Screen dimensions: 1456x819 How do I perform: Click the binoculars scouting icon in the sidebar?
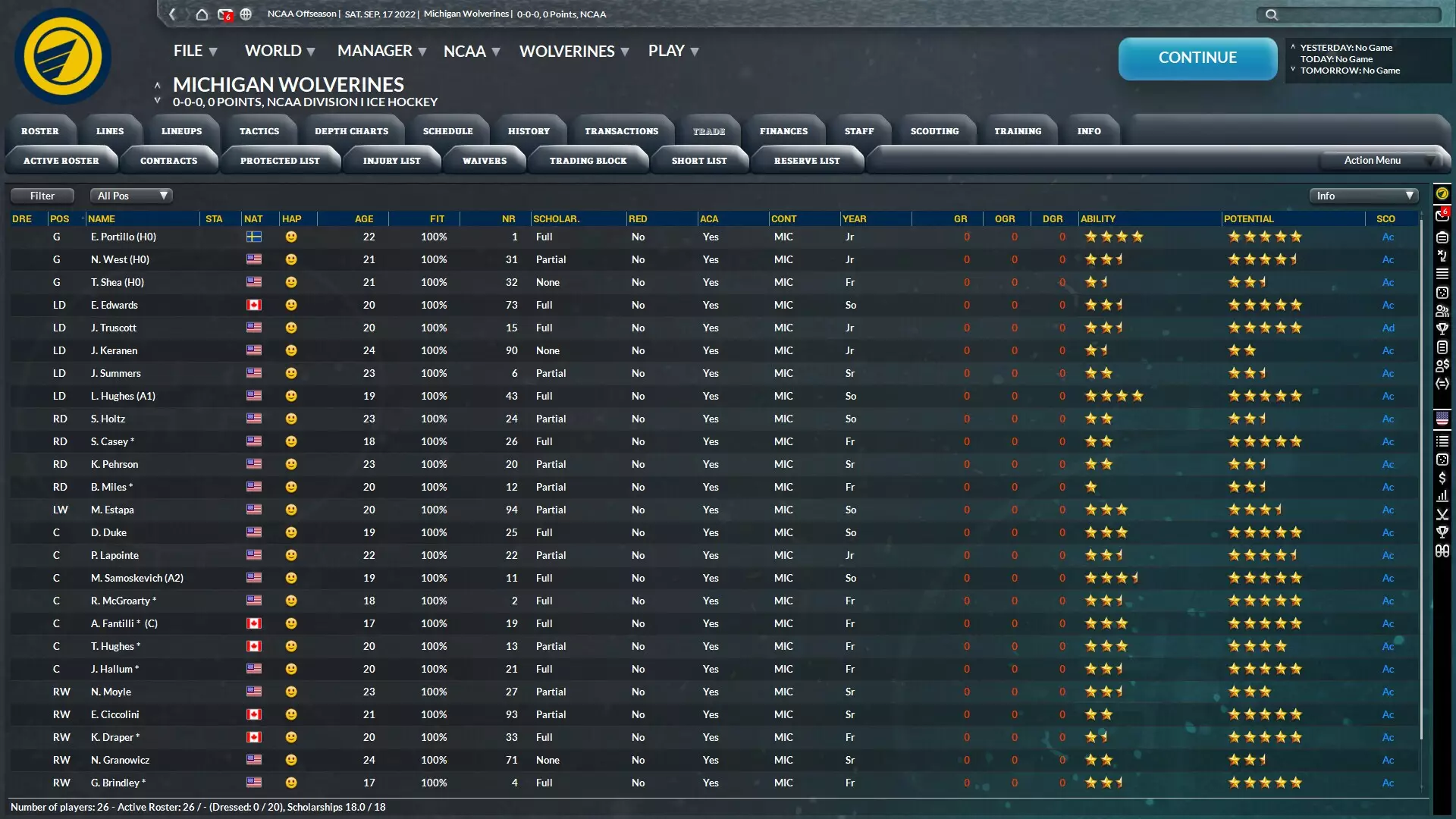click(x=1442, y=550)
